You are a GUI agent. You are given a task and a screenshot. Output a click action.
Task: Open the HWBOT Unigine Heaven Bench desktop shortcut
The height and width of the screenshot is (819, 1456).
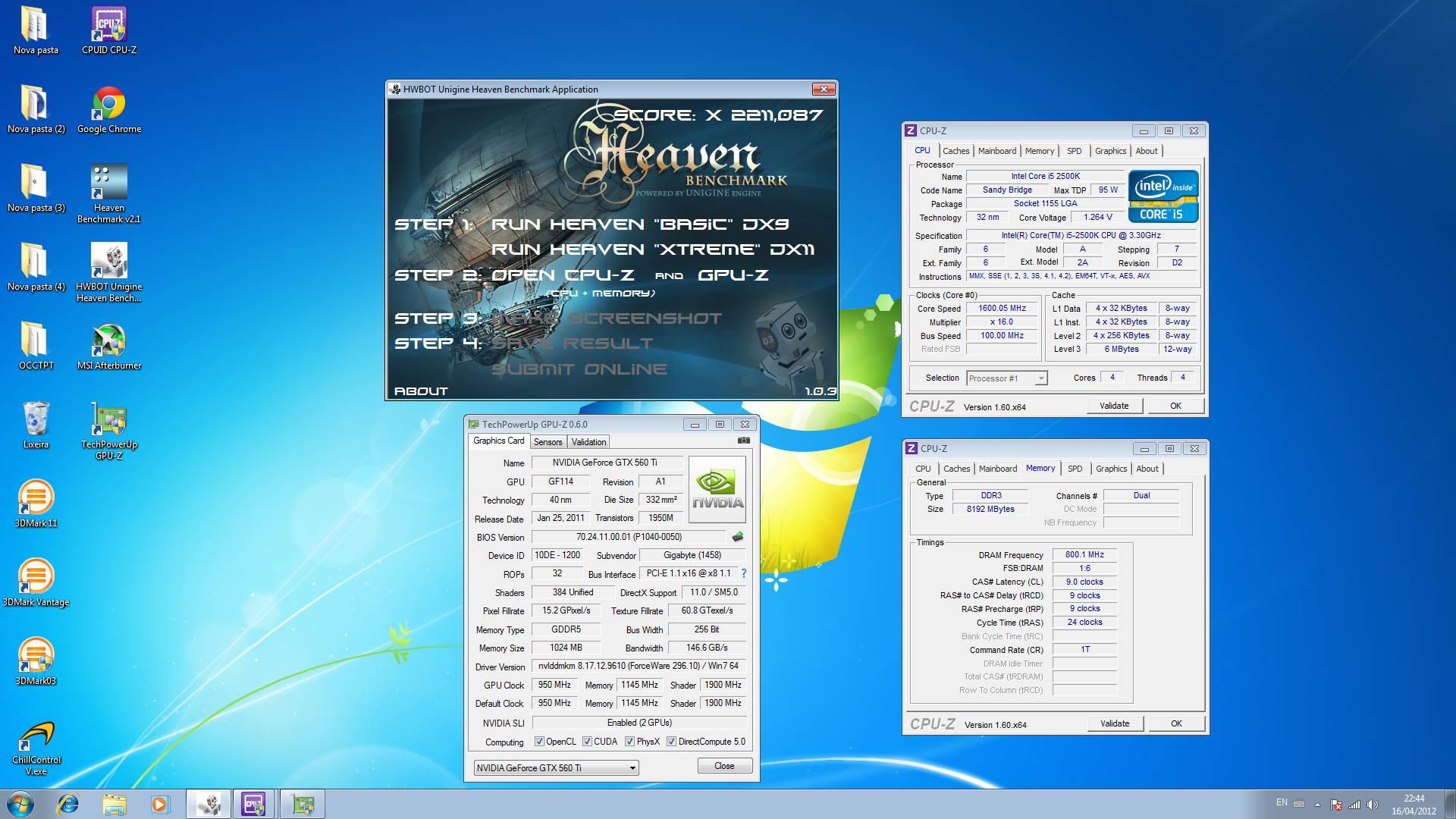point(108,272)
